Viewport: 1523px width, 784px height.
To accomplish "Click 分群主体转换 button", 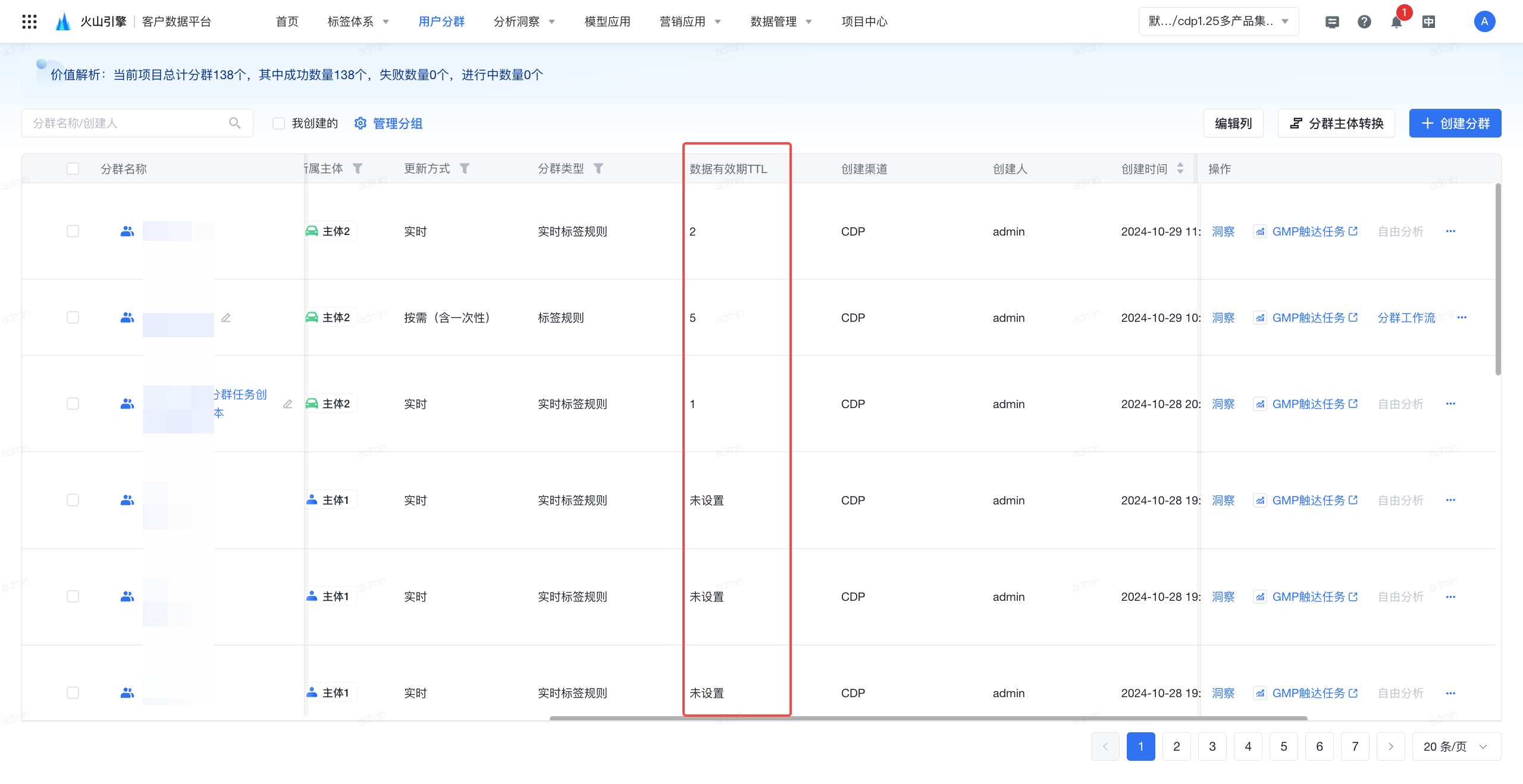I will click(1336, 123).
